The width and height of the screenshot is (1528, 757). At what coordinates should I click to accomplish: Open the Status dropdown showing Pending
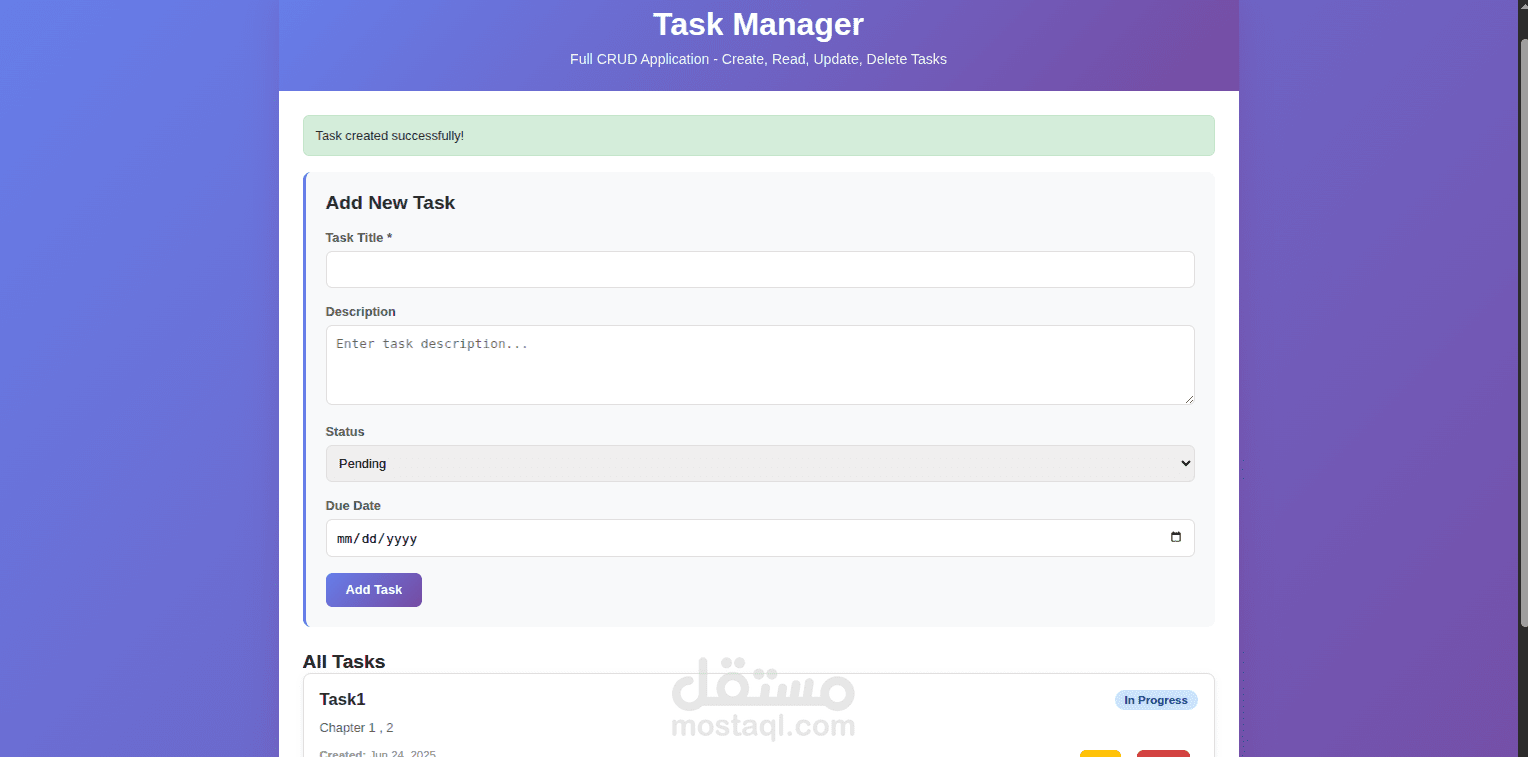tap(760, 463)
